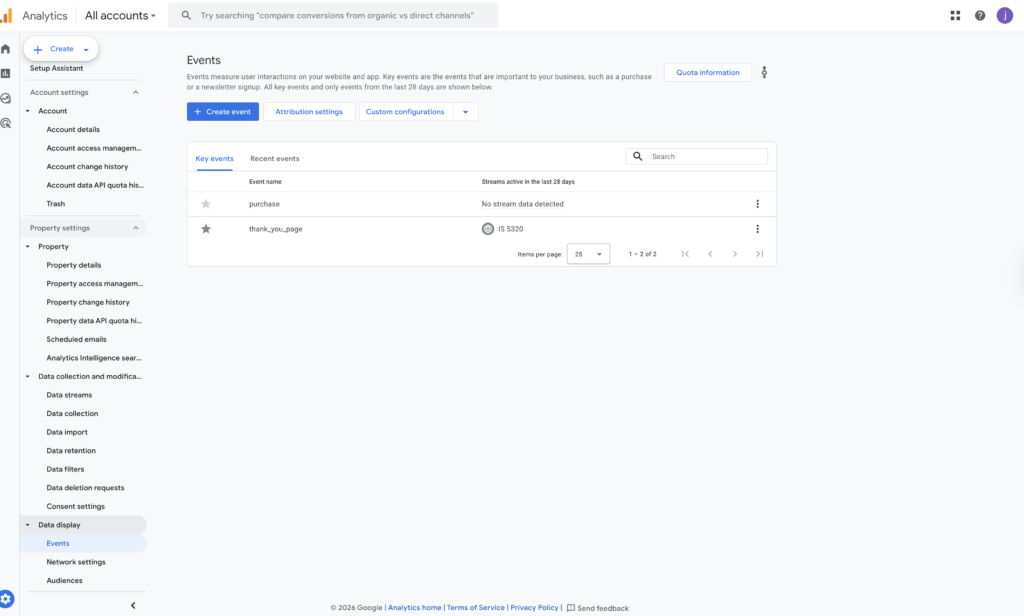1024x616 pixels.
Task: Click the Admin gear icon
Action: coord(7,599)
